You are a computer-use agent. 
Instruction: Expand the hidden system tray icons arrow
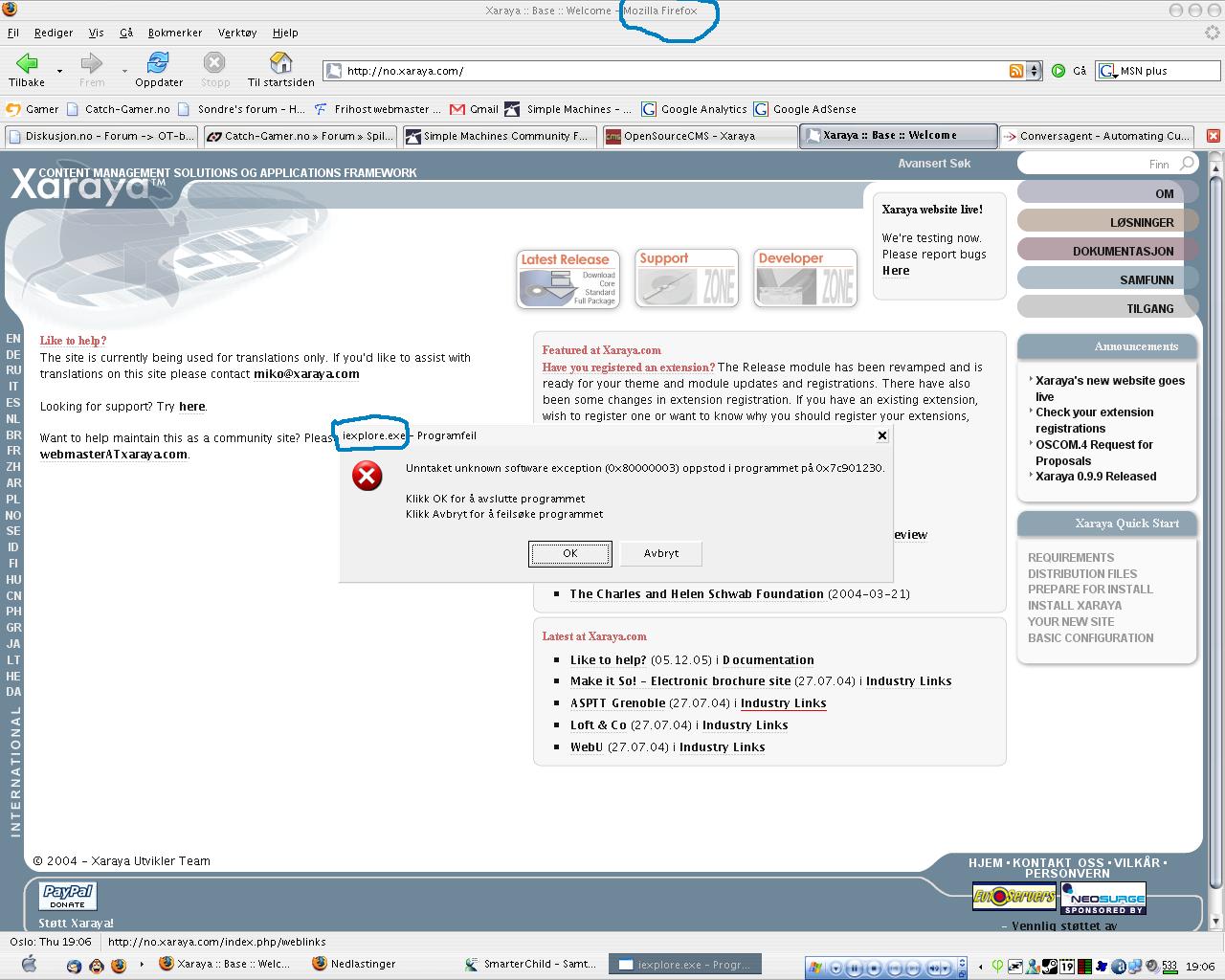(x=981, y=967)
